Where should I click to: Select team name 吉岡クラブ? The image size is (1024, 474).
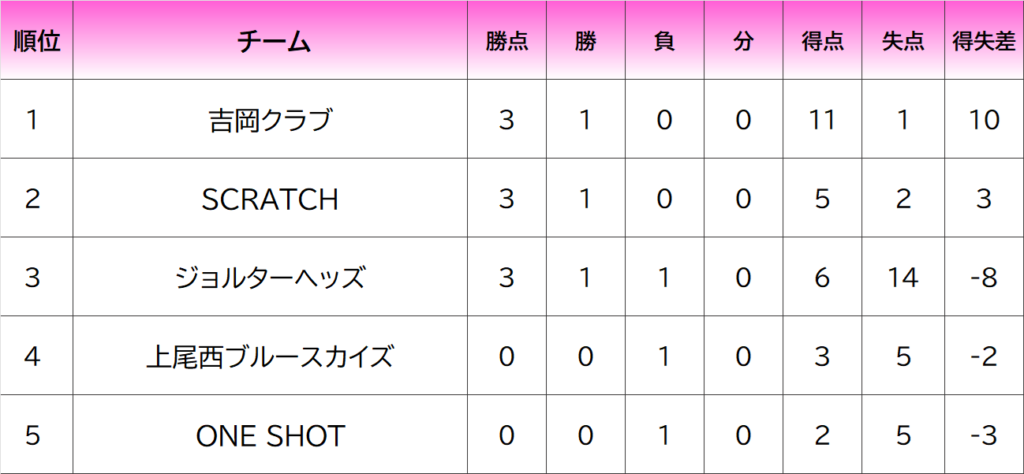(x=270, y=119)
